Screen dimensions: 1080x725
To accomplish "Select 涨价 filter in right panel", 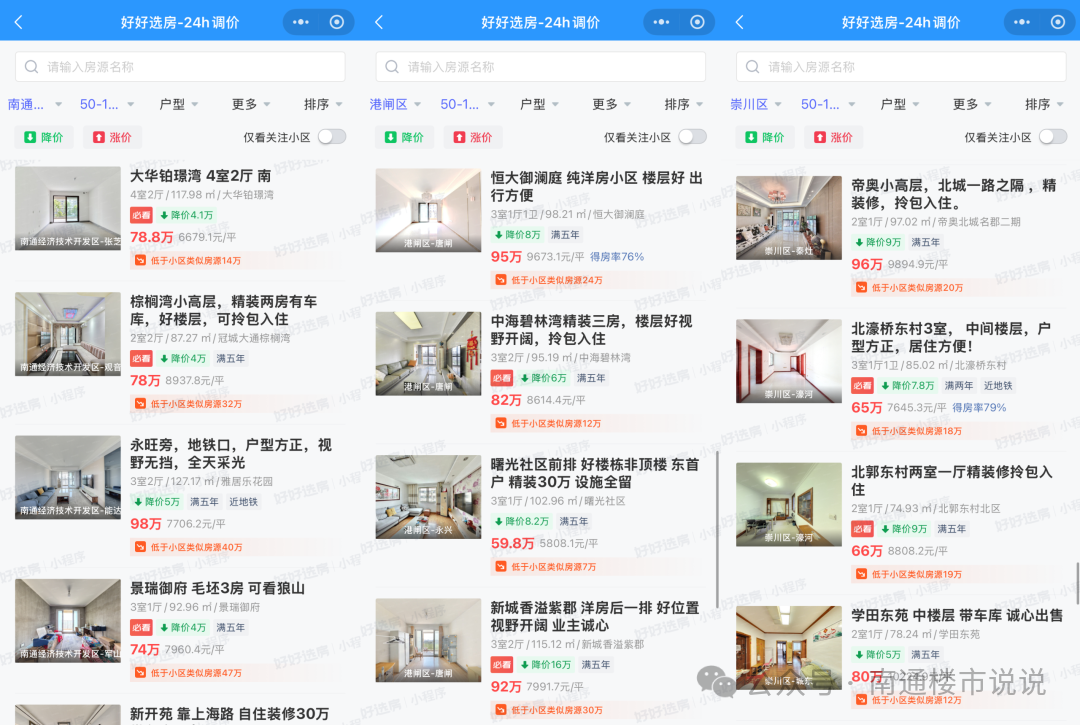I will click(x=833, y=137).
